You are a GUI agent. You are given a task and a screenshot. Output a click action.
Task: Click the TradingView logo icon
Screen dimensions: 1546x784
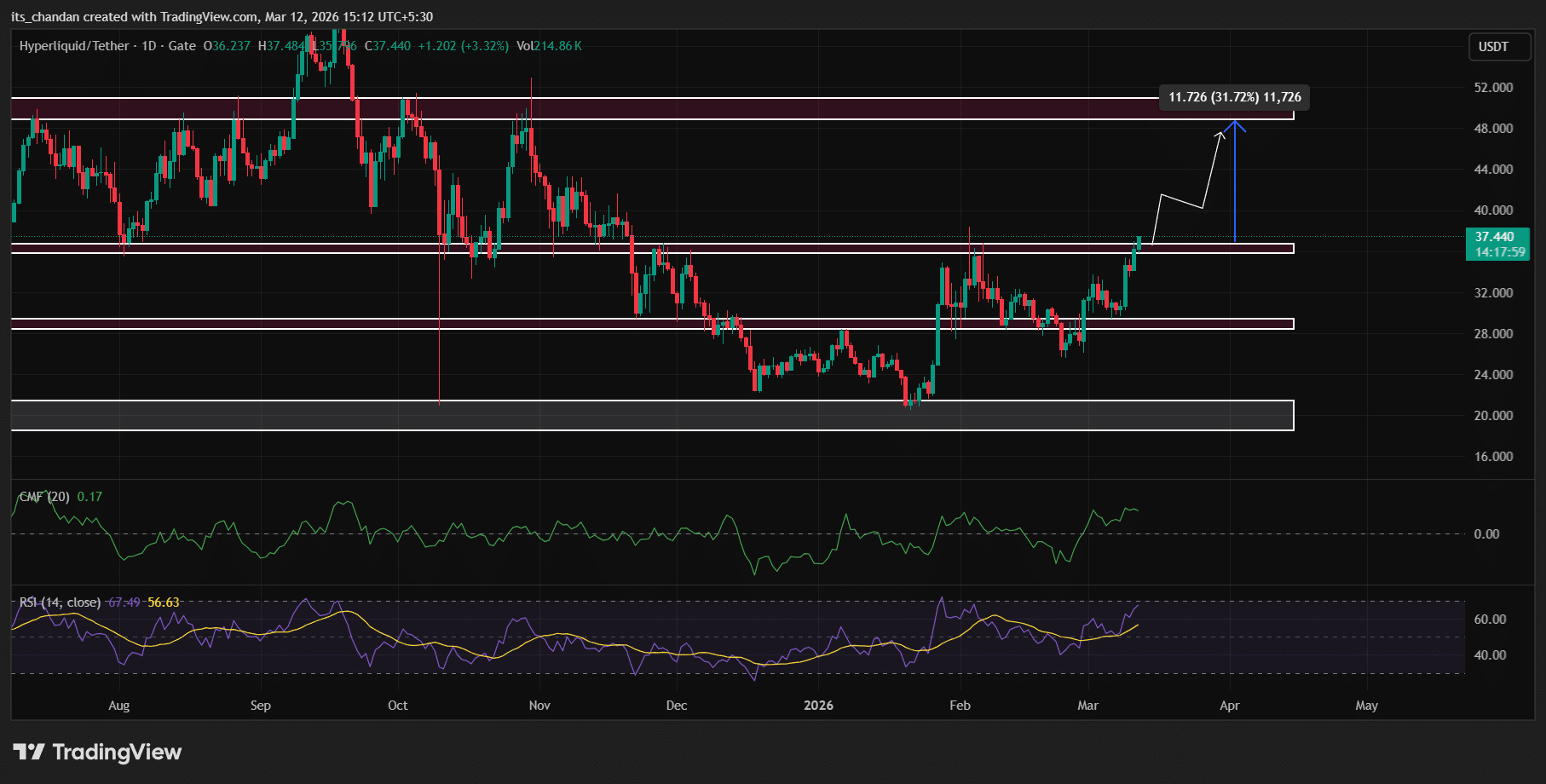click(x=29, y=752)
